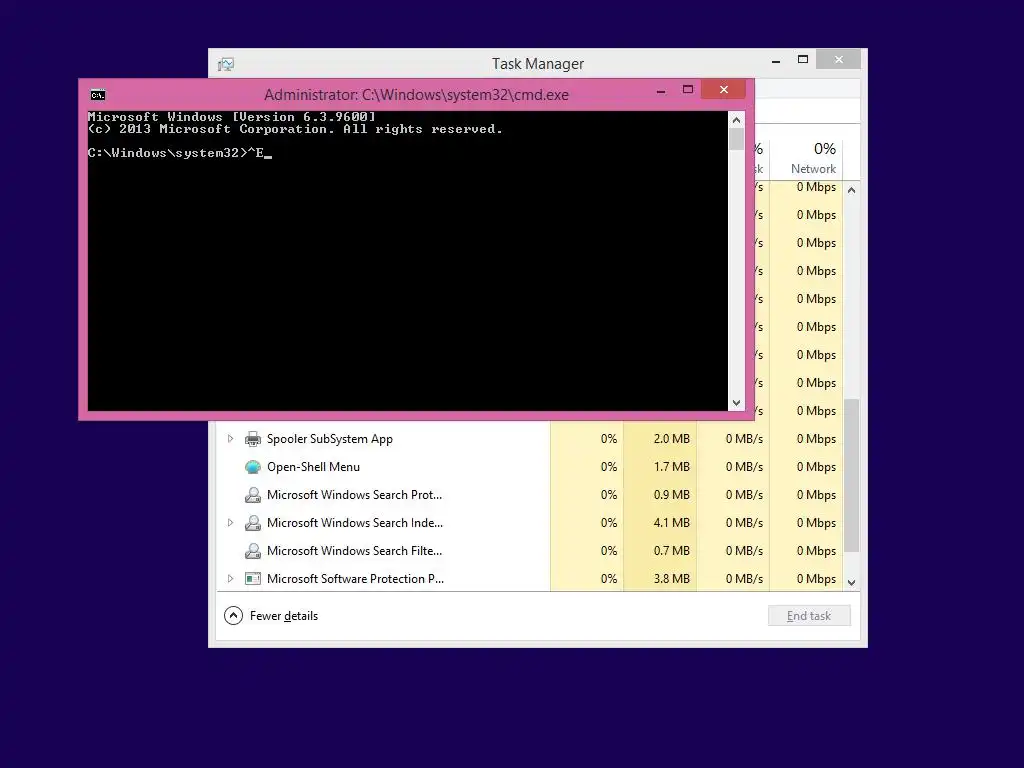Click the 1.7 MB memory value
The width and height of the screenshot is (1024, 768).
[671, 467]
